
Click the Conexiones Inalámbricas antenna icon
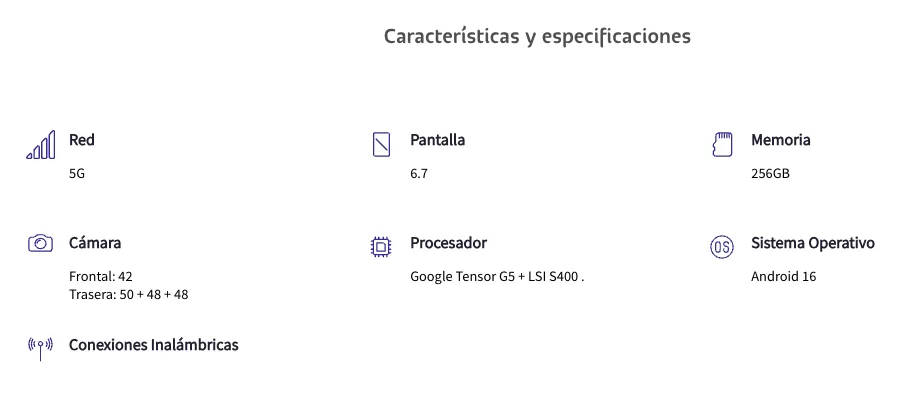(x=40, y=348)
